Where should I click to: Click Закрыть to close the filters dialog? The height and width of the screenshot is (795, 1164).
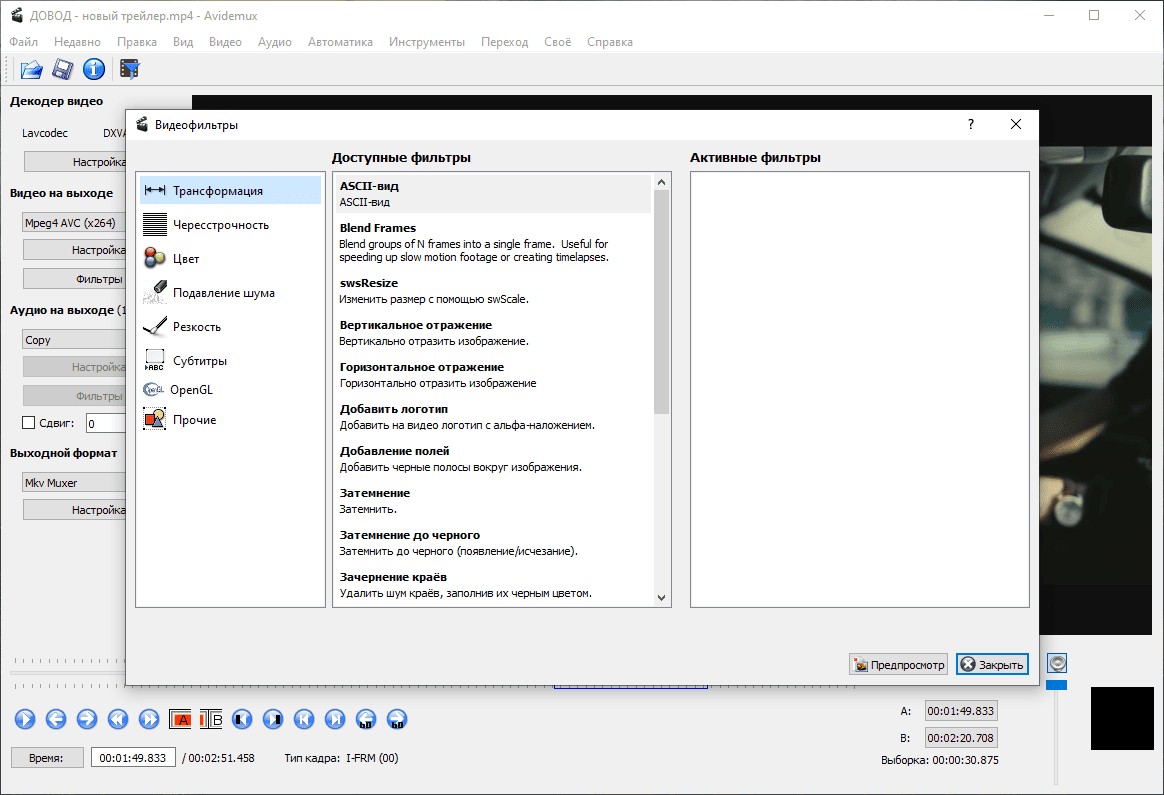click(x=993, y=664)
